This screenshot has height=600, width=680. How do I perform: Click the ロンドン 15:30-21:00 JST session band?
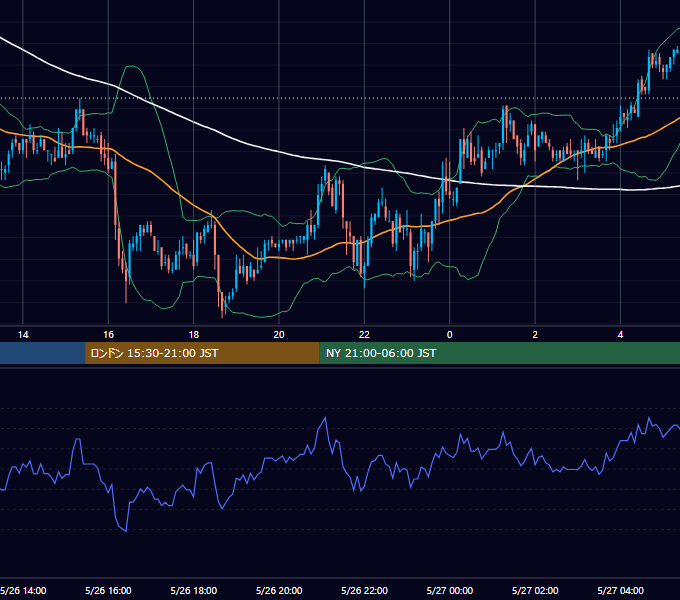click(202, 353)
